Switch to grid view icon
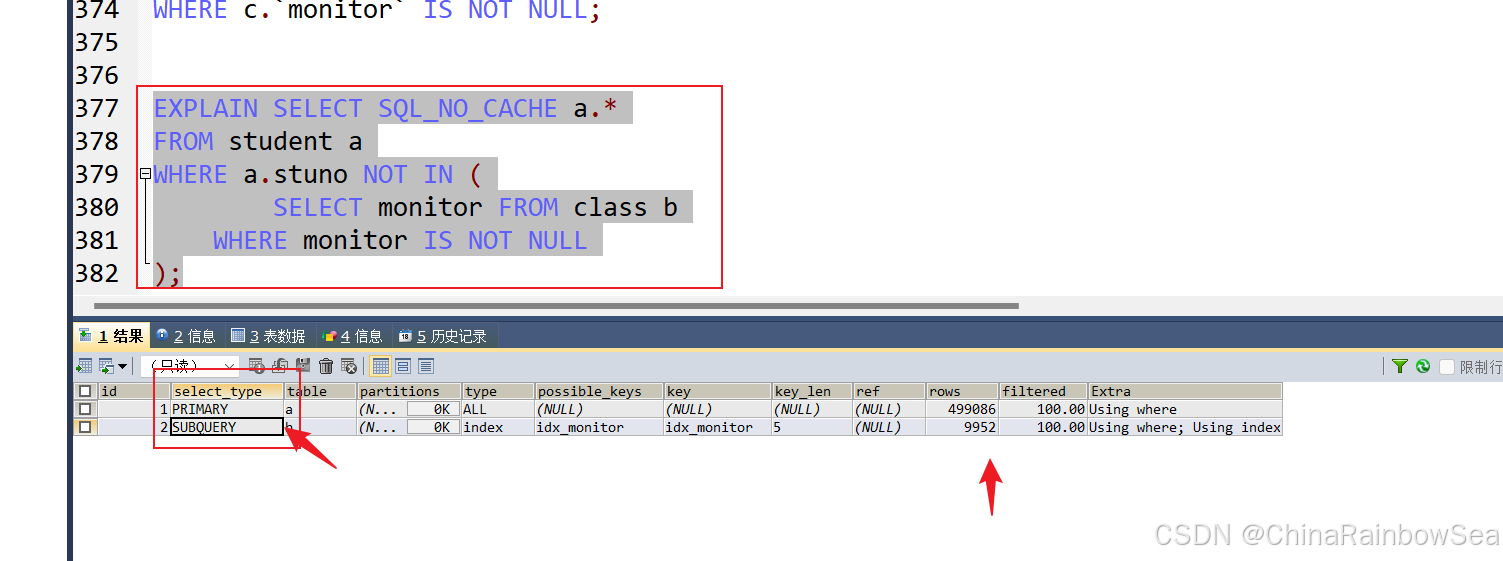The image size is (1503, 561). (x=380, y=366)
